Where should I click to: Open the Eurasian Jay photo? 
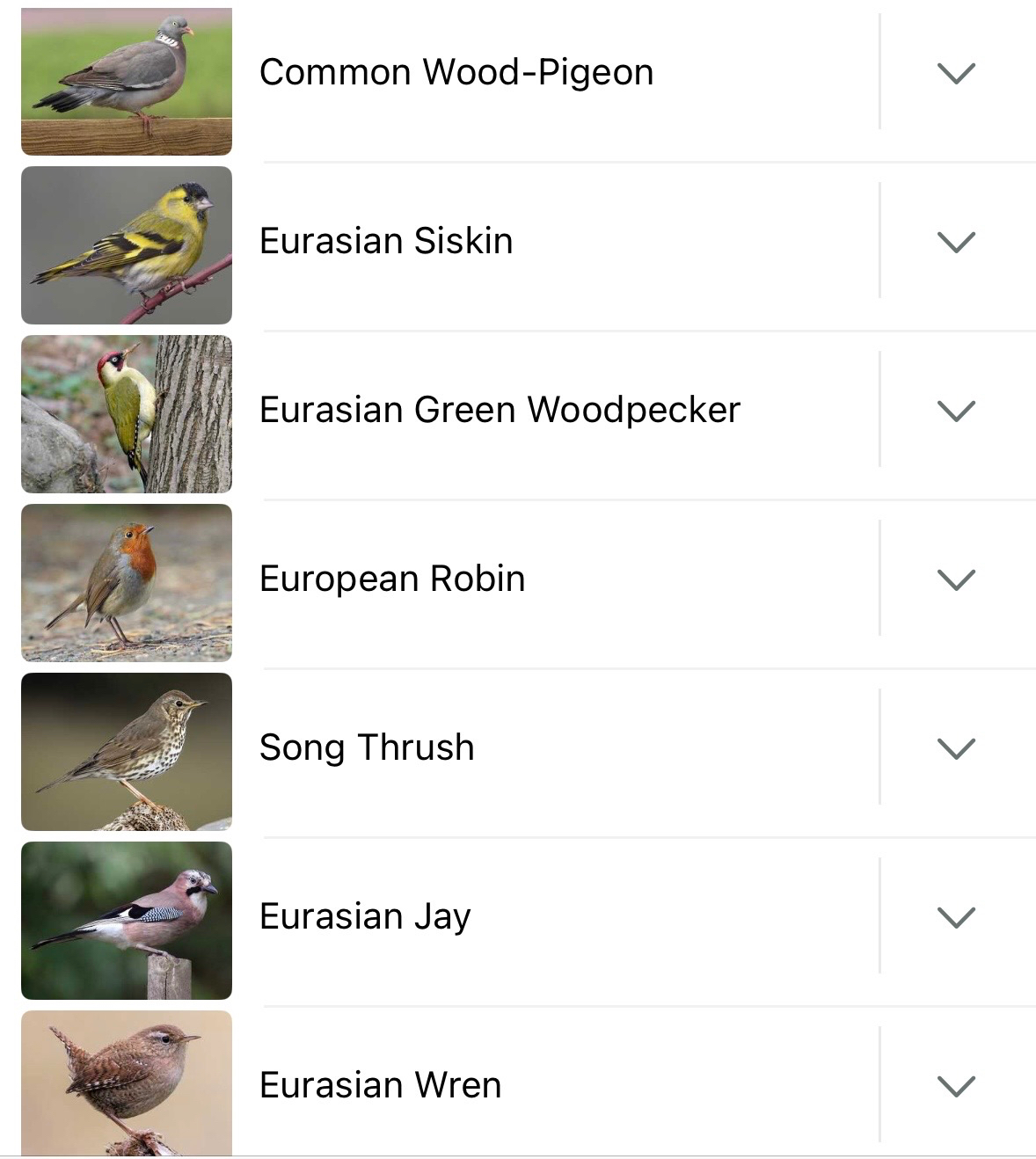[x=127, y=921]
